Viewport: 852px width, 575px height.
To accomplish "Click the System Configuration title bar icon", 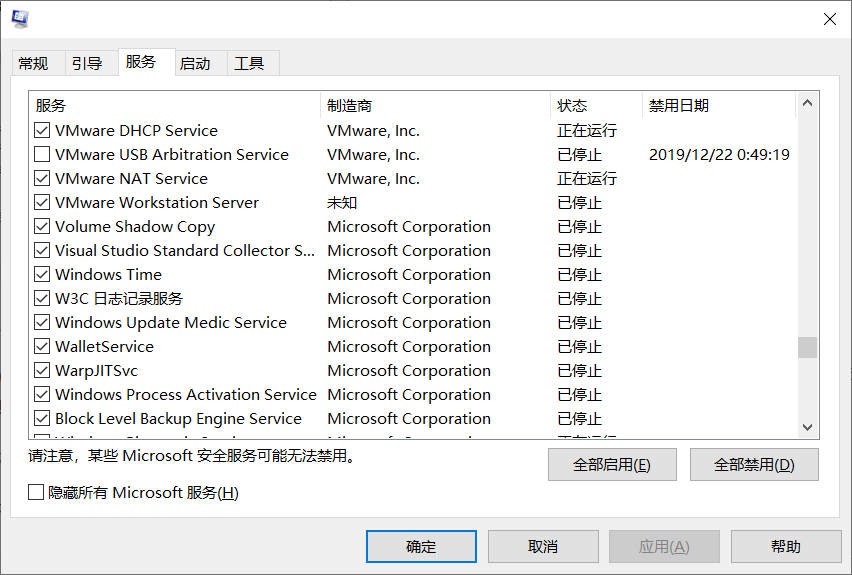I will (20, 18).
